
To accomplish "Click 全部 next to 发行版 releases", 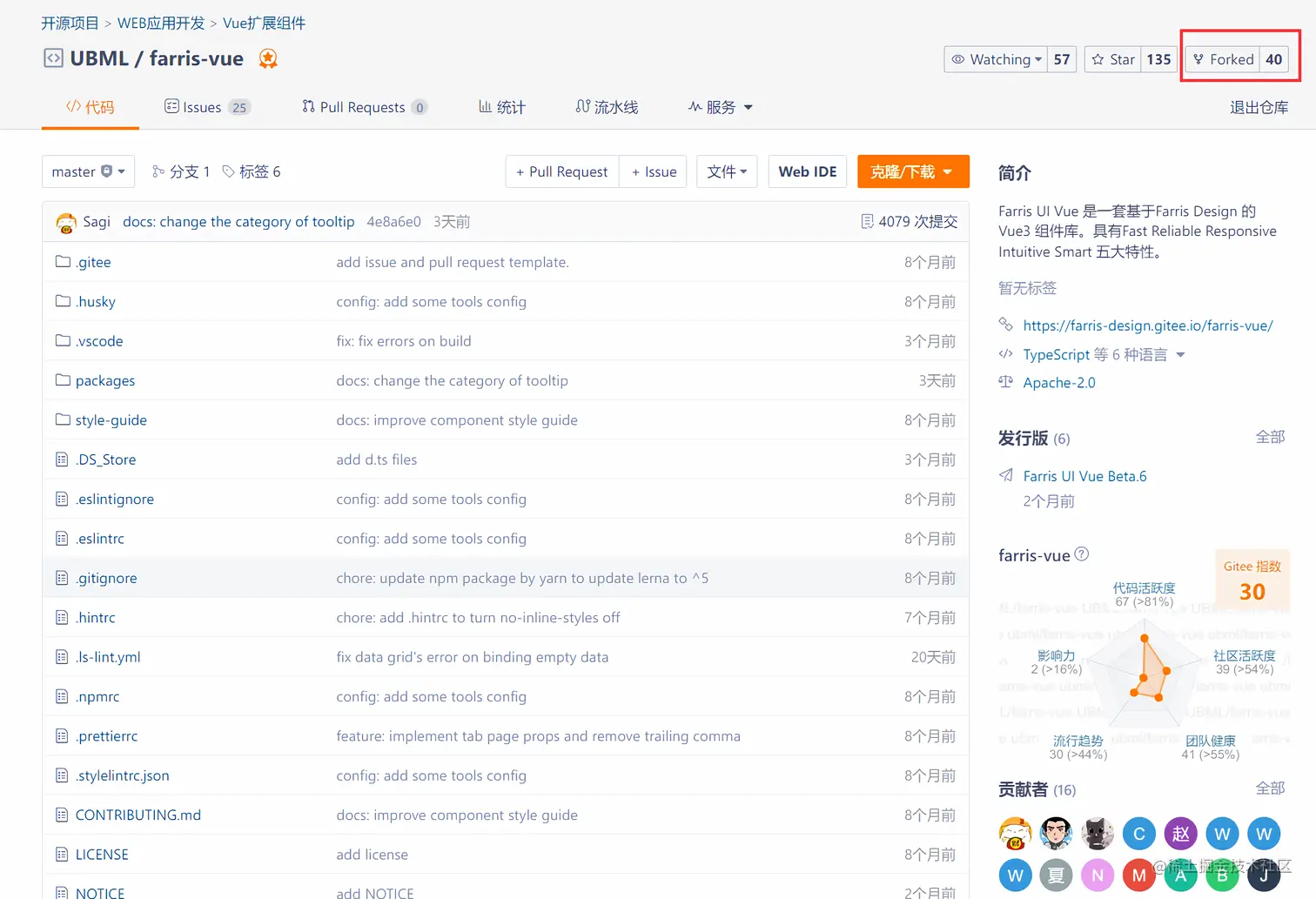I will 1270,437.
